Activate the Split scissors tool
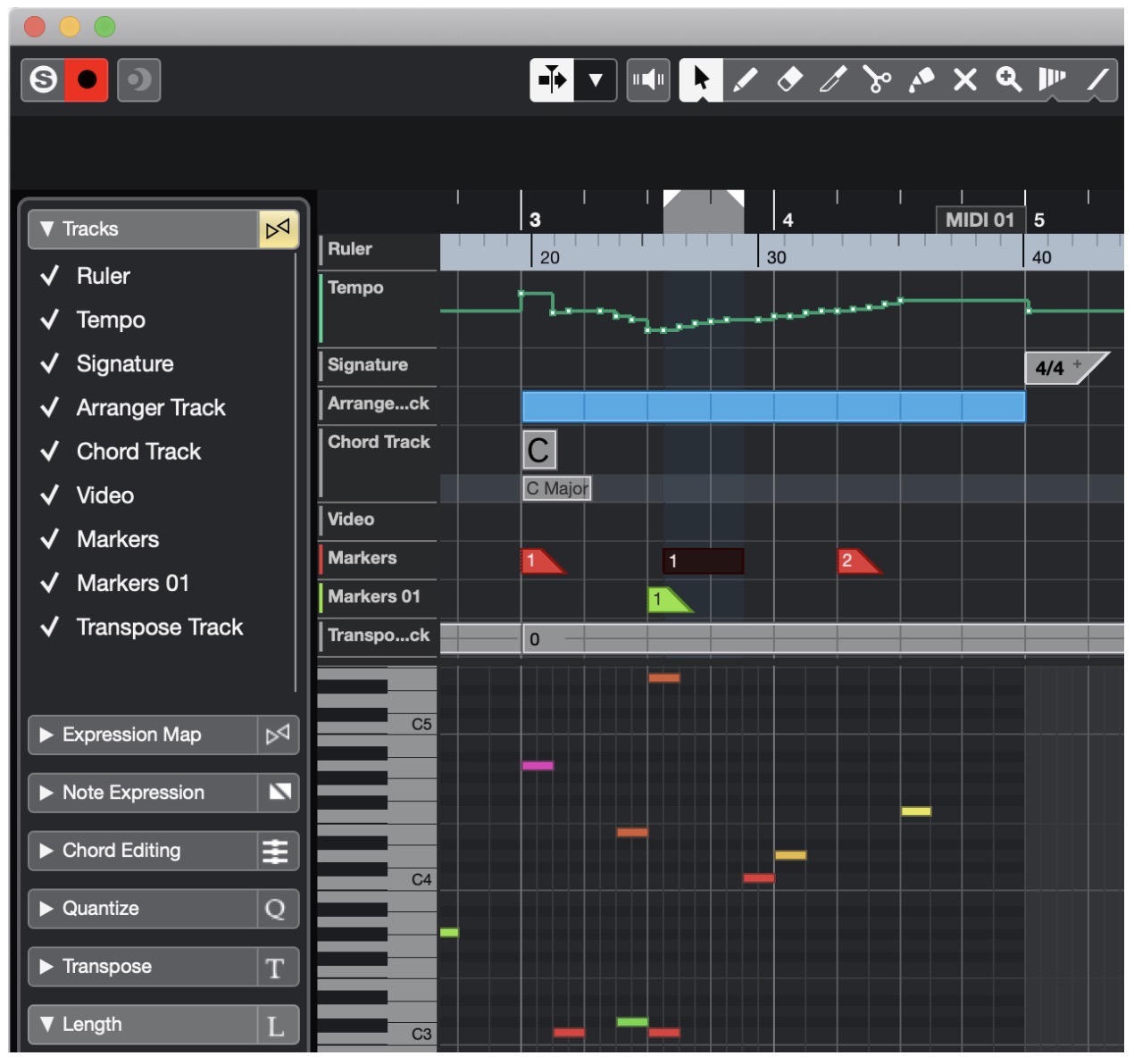The width and height of the screenshot is (1134, 1064). [876, 82]
